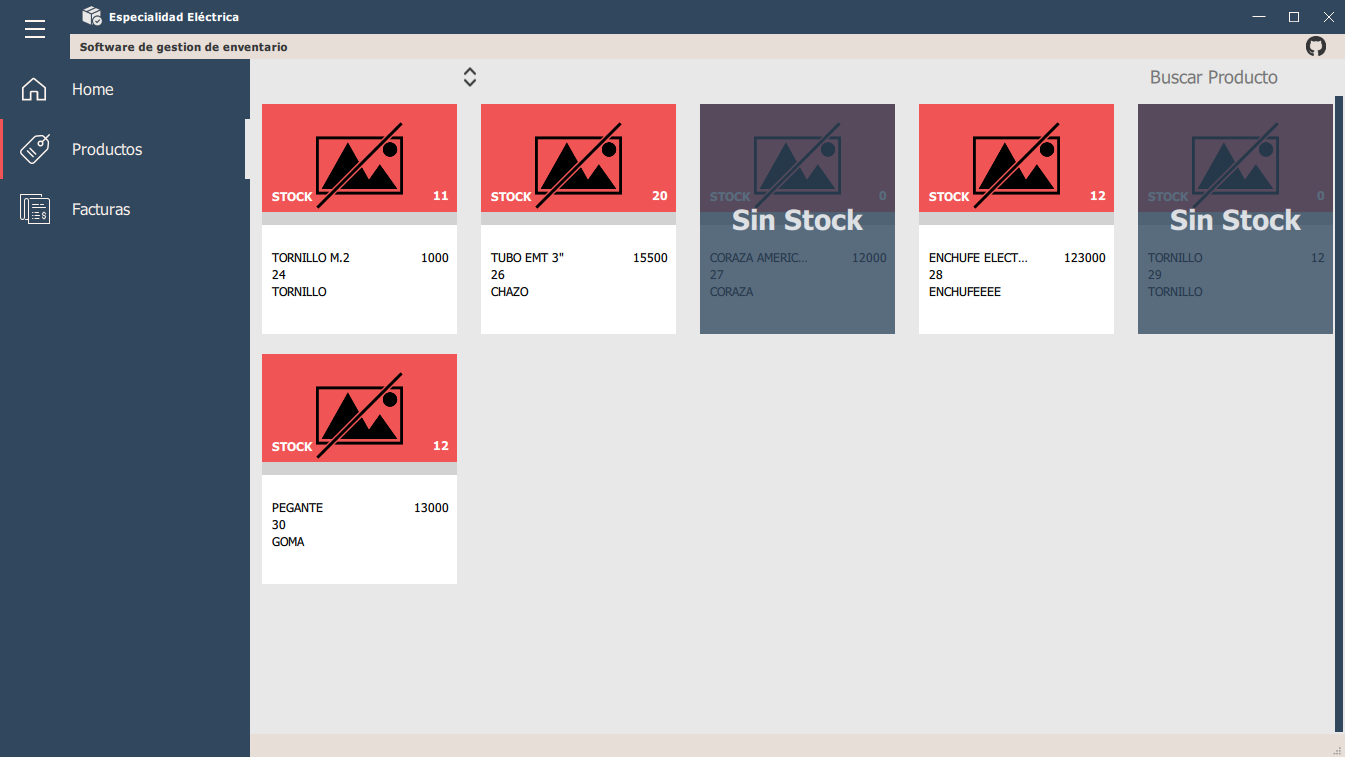Click the Especialidad Eléctrica app logo
The image size is (1345, 757).
pos(92,16)
